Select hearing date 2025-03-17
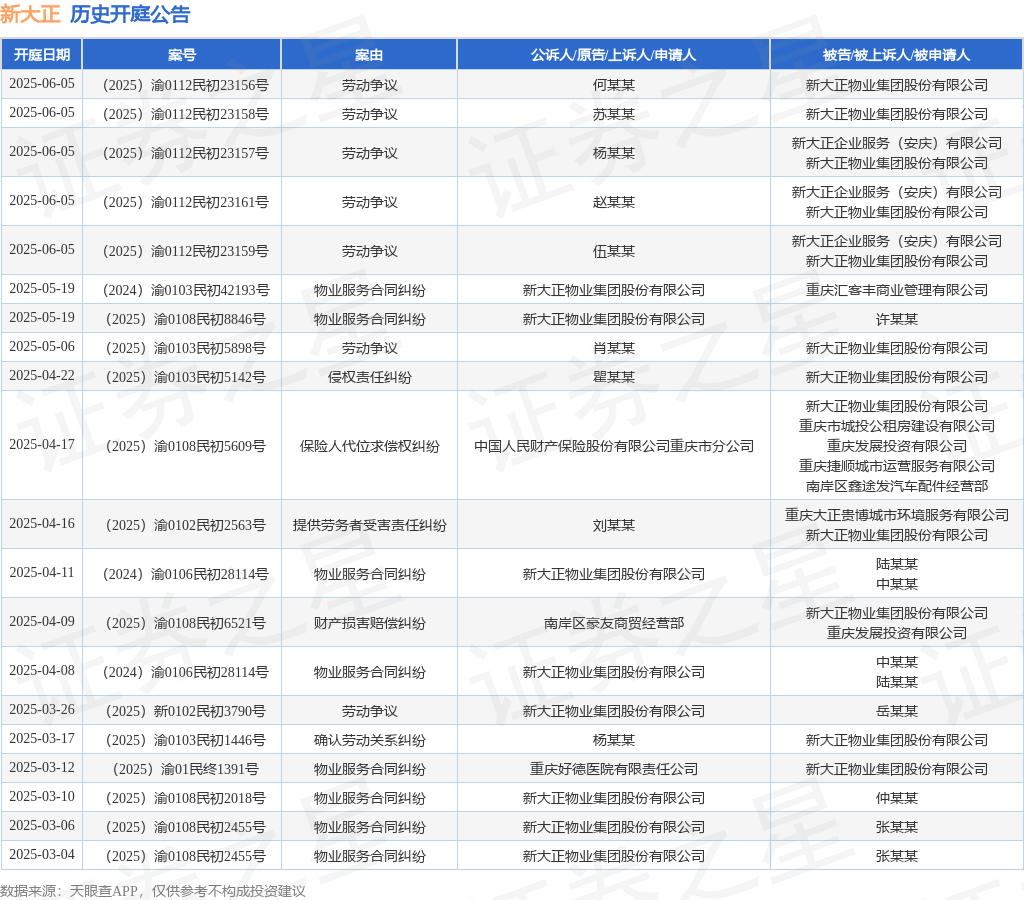 point(42,738)
